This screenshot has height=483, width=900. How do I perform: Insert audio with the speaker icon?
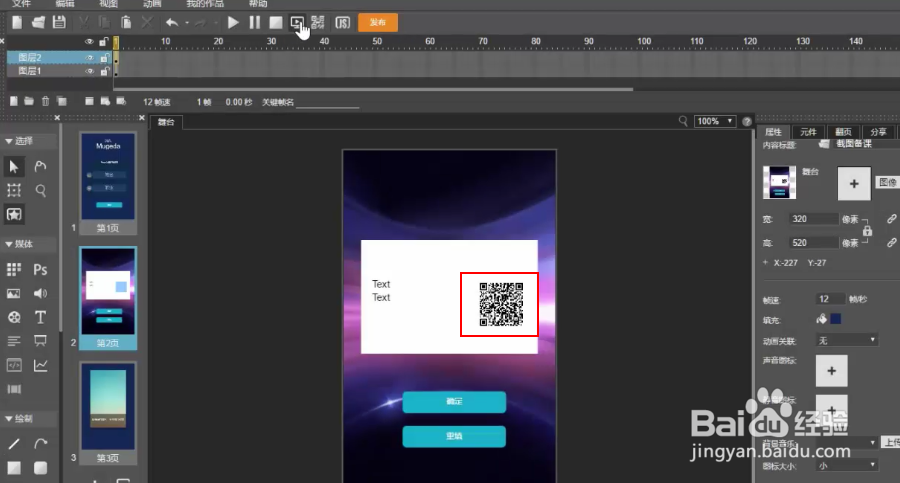click(40, 293)
